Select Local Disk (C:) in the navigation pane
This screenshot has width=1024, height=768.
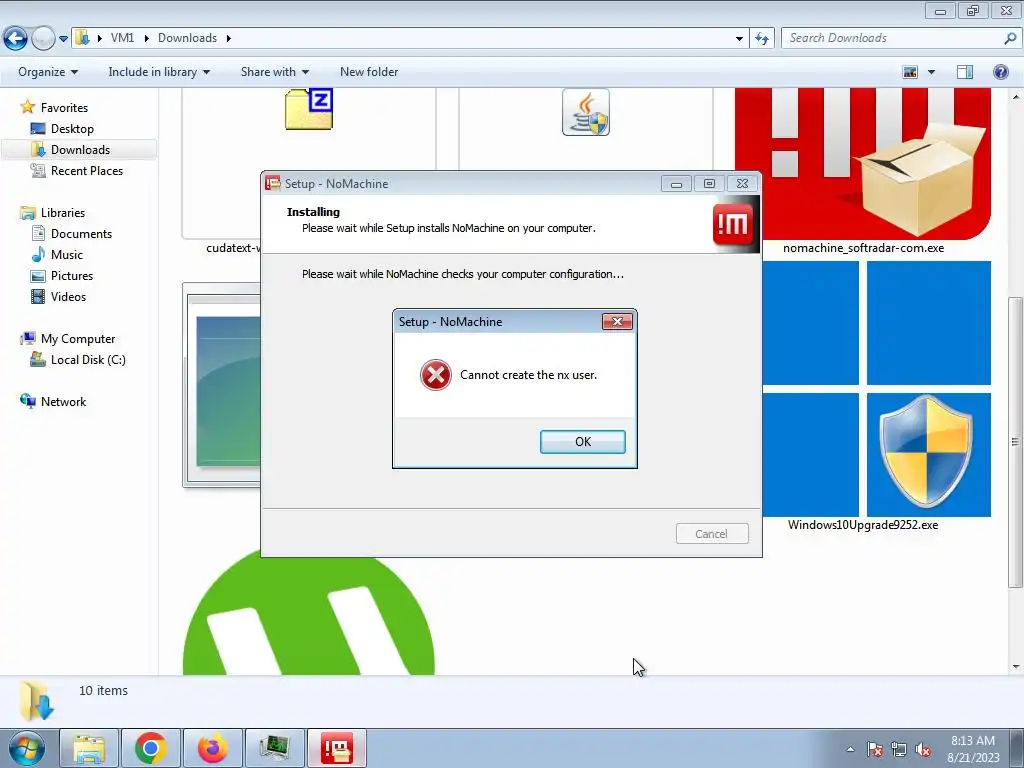point(88,360)
